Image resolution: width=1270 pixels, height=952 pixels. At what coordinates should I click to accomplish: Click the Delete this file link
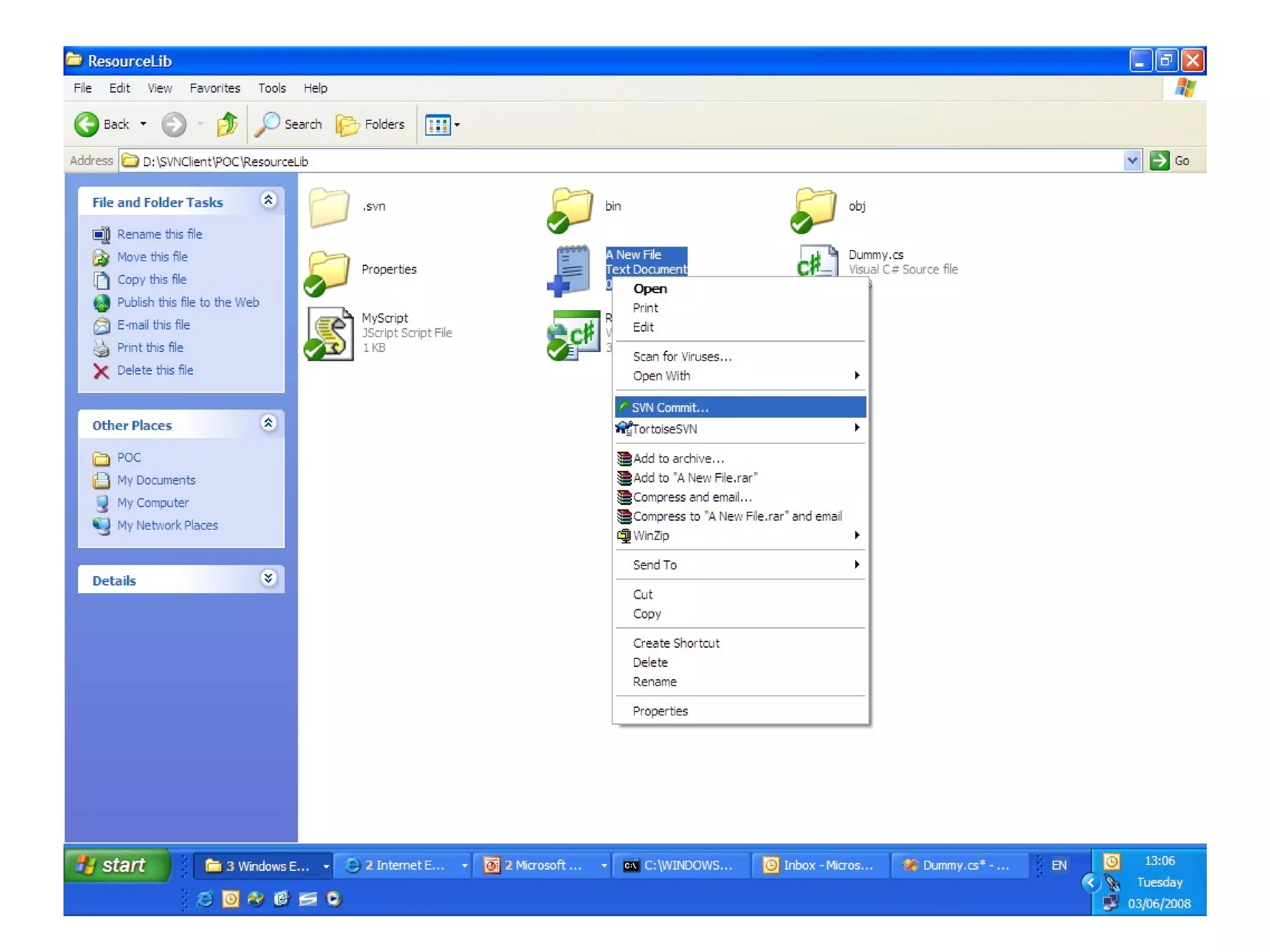point(155,370)
